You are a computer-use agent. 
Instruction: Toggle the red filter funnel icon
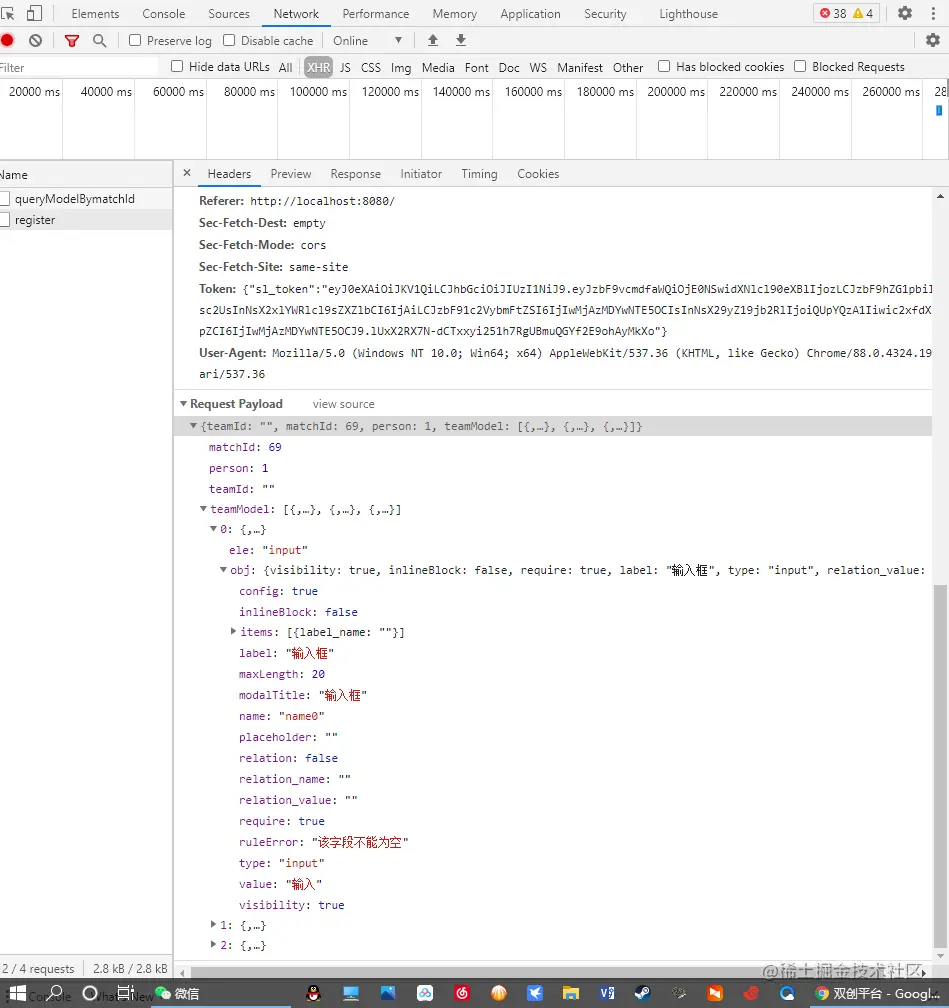tap(72, 41)
